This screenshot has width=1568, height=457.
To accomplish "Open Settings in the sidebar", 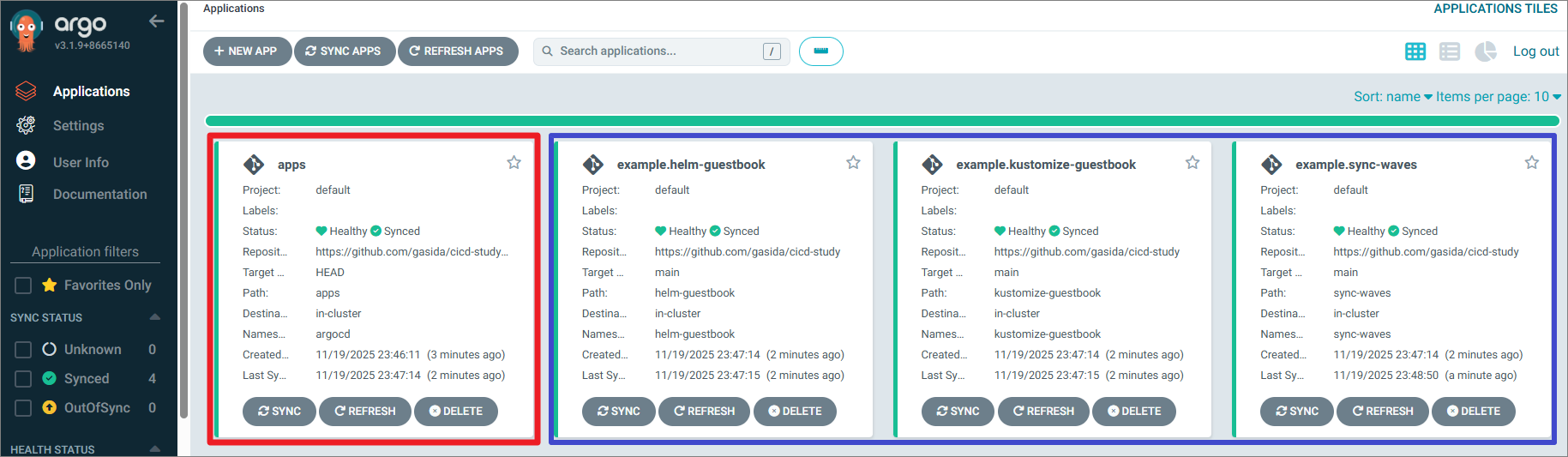I will 78,126.
